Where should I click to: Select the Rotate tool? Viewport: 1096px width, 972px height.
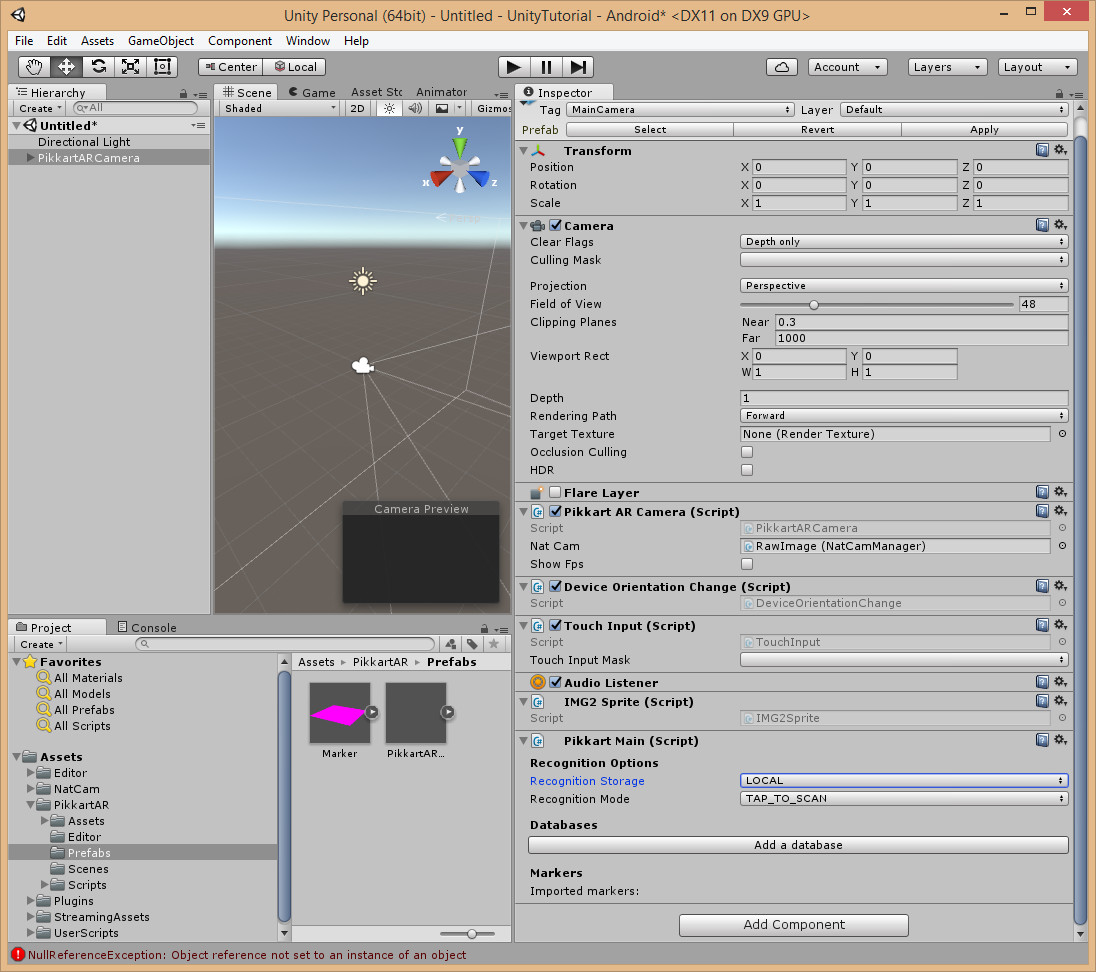click(98, 67)
